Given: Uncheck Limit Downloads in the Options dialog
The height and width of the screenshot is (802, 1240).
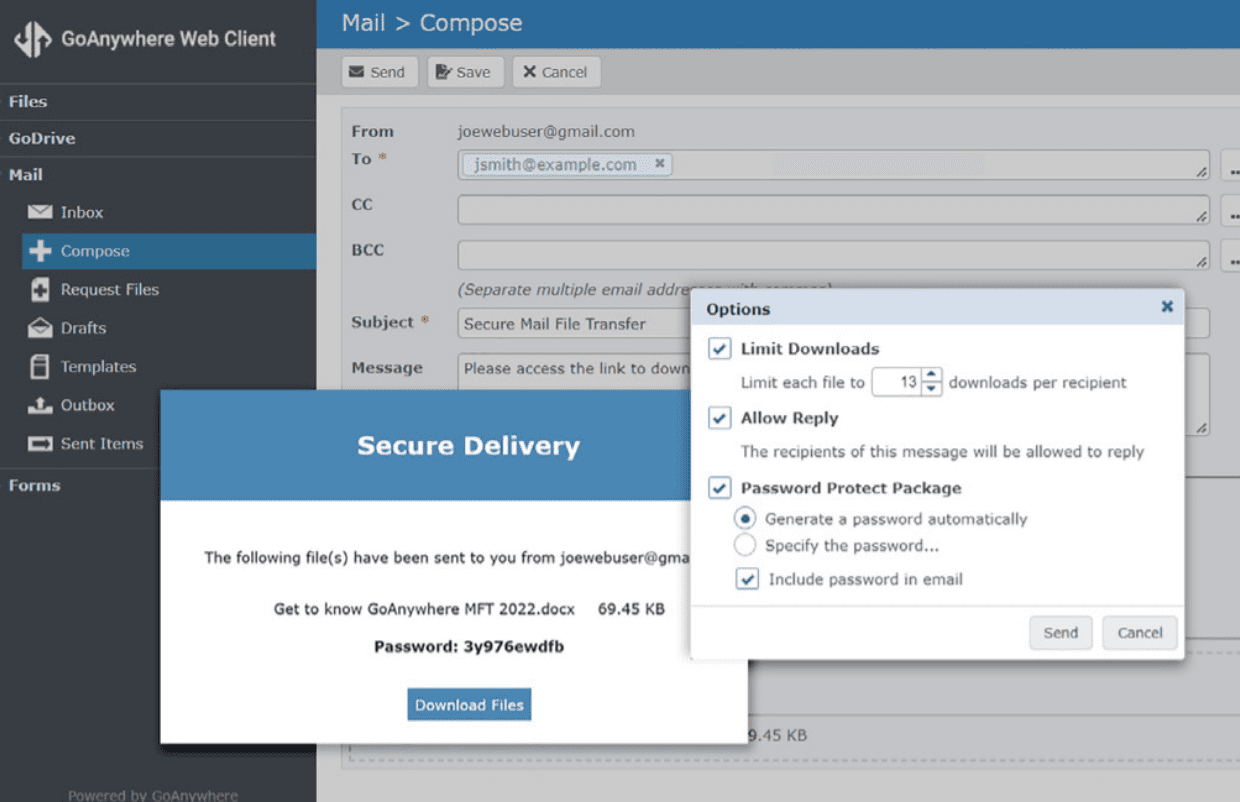Looking at the screenshot, I should click(721, 348).
